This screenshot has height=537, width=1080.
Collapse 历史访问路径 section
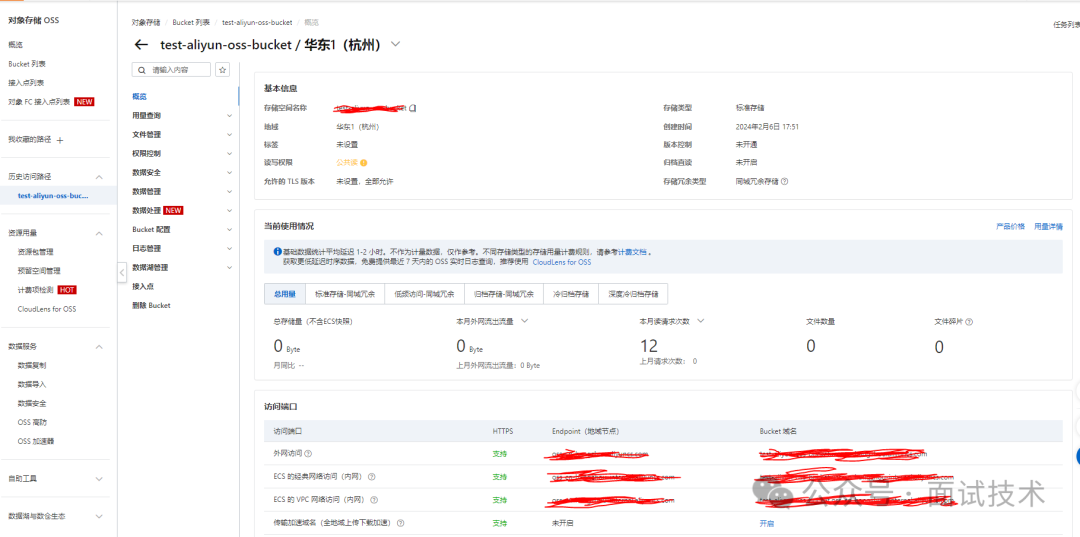click(99, 177)
